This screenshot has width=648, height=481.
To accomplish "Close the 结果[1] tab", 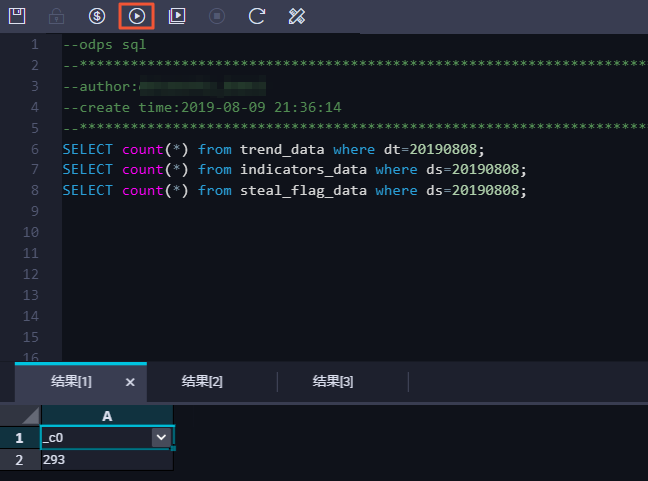I will (130, 382).
